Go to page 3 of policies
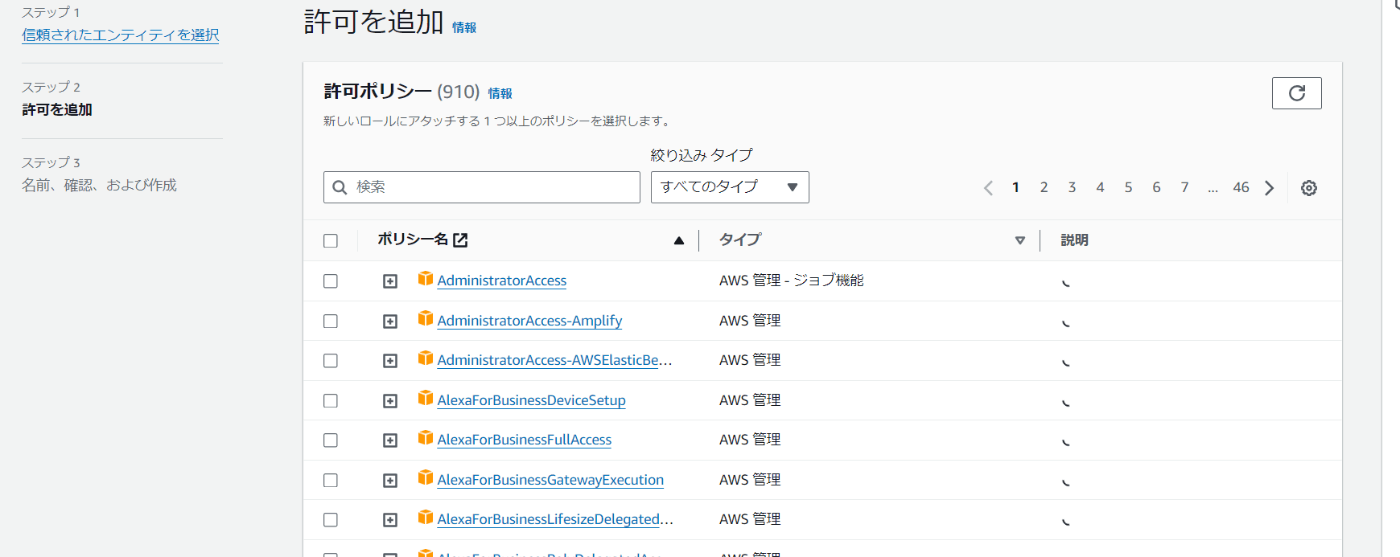This screenshot has width=1400, height=557. (x=1072, y=187)
